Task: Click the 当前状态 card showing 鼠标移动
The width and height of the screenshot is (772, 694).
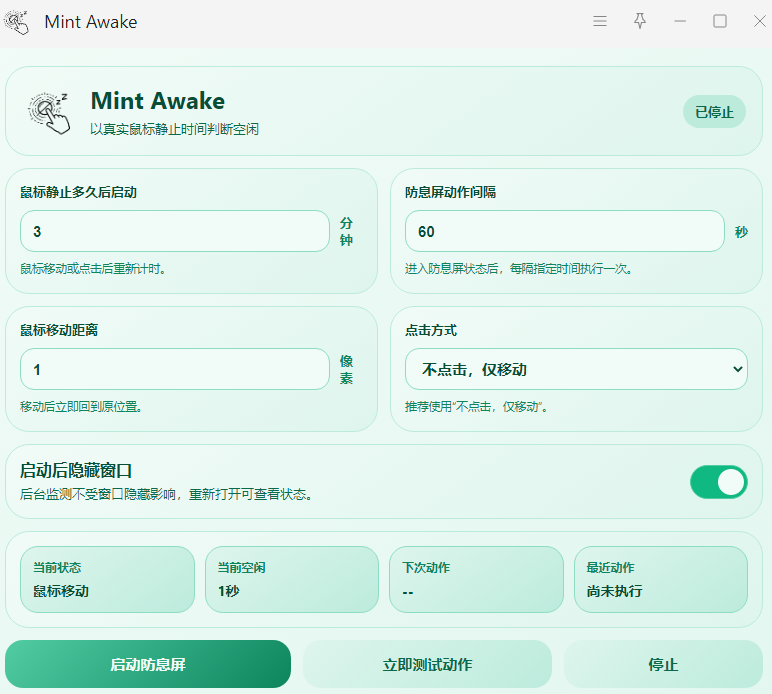Action: 107,579
